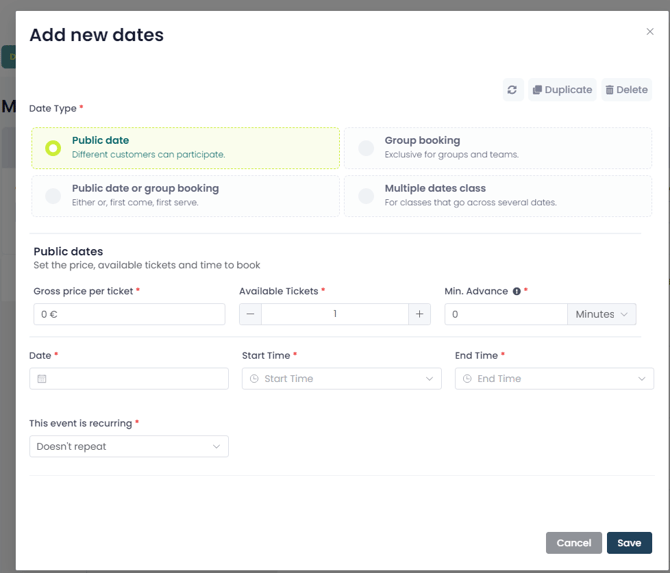
Task: Decrease available tickets with minus button
Action: point(251,314)
